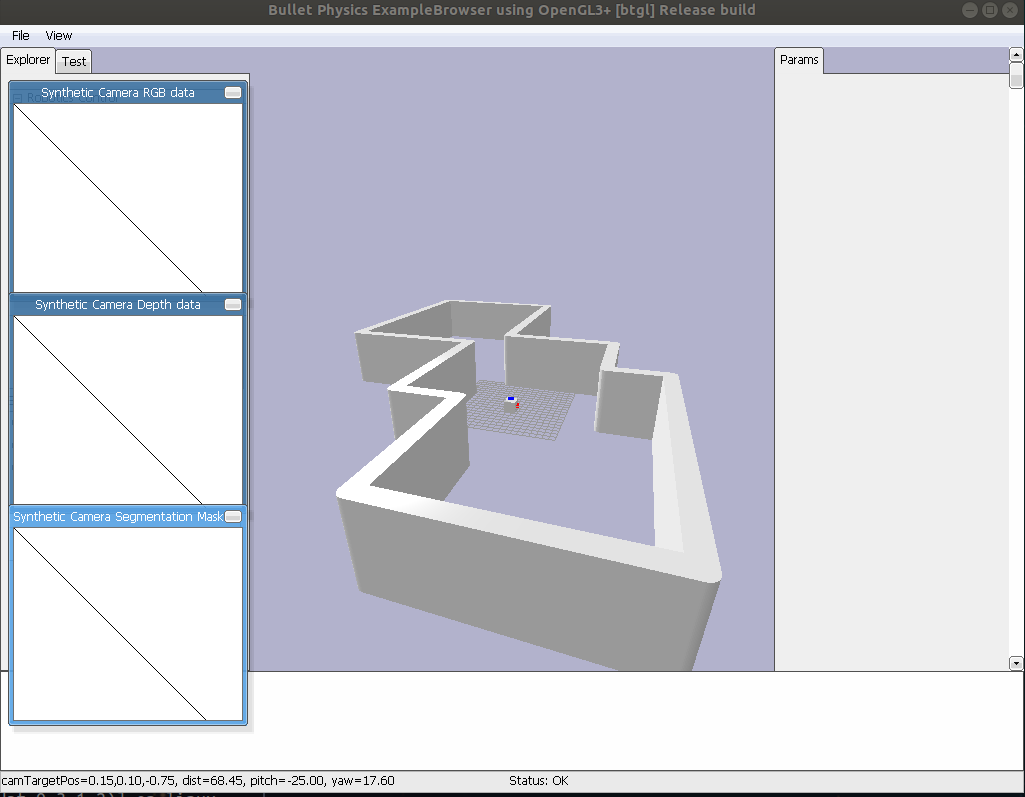Select the Explorer tab
Screen dimensions: 1025x797
pyautogui.click(x=27, y=60)
